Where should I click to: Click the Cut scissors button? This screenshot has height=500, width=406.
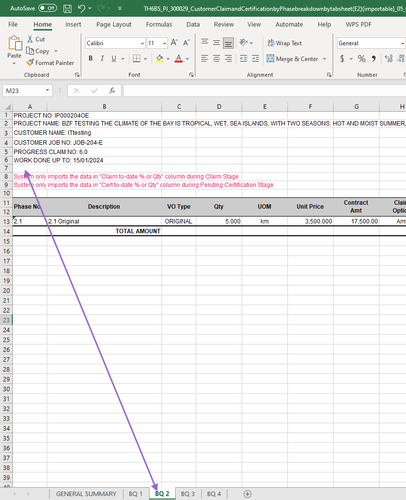[x=36, y=39]
